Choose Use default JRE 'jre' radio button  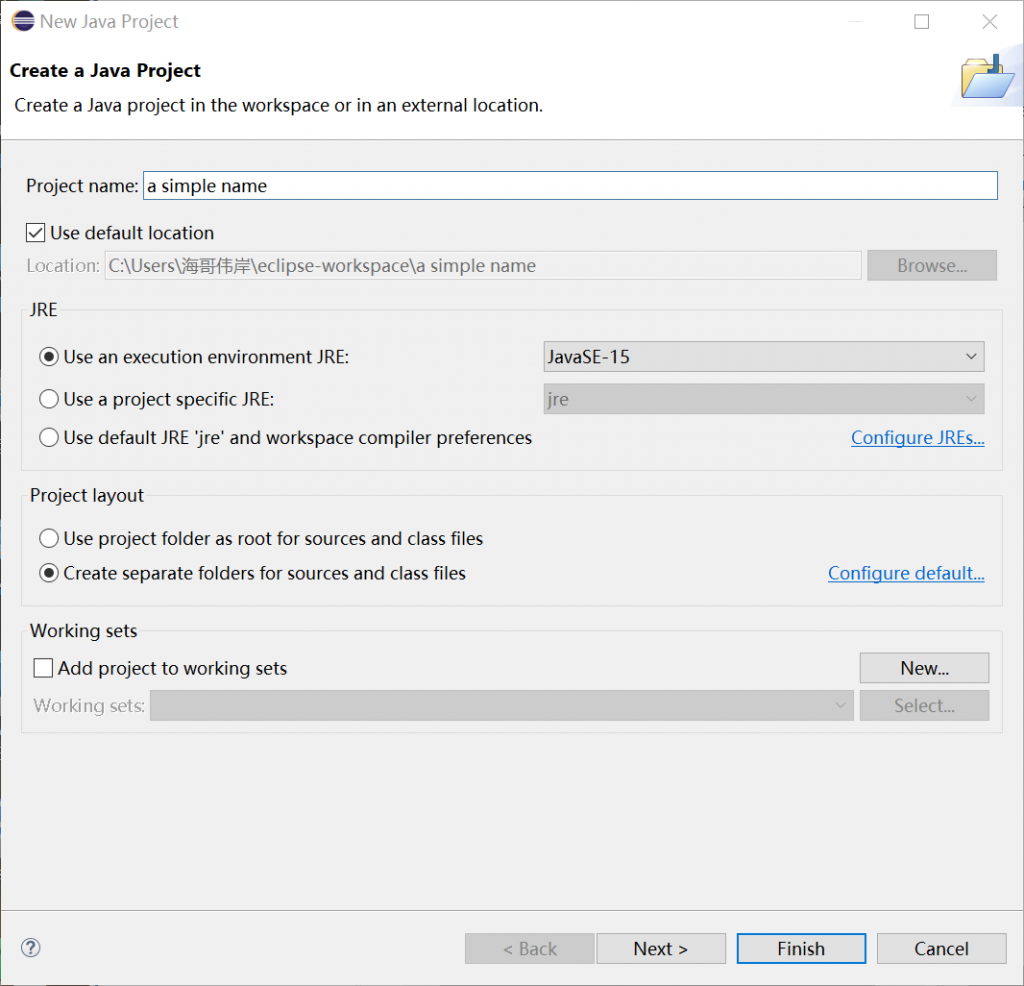click(x=49, y=437)
